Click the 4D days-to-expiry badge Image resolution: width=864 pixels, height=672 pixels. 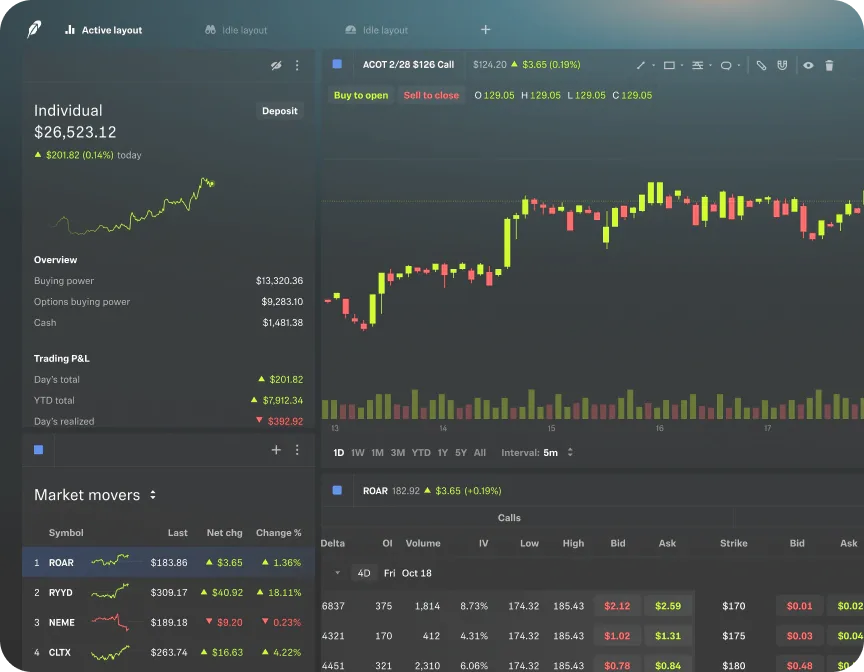click(x=364, y=573)
